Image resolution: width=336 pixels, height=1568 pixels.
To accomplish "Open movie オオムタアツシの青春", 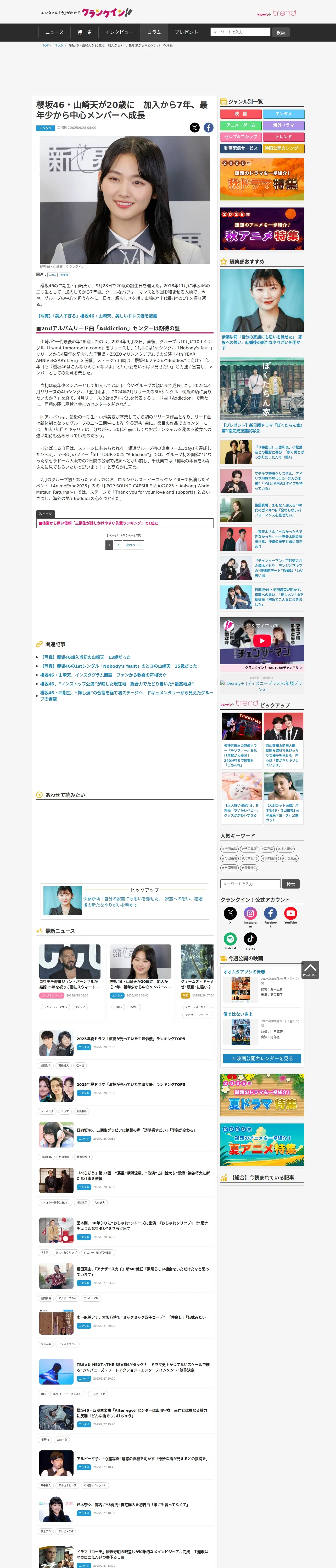I will [x=244, y=972].
